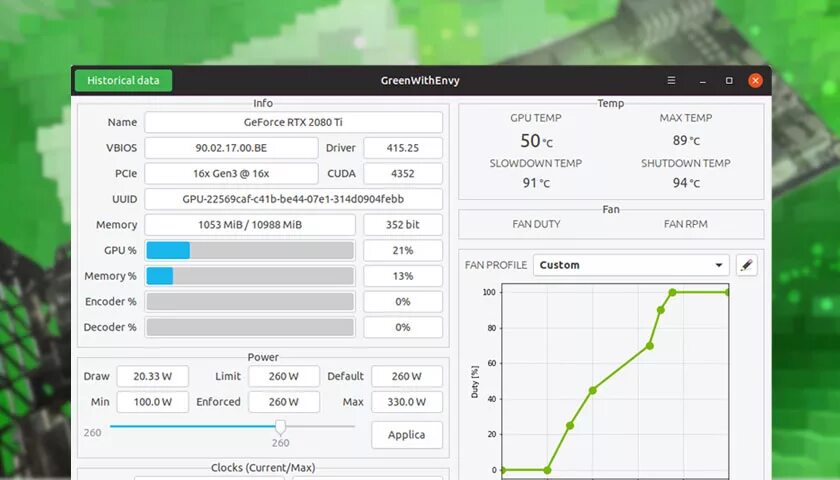840x480 pixels.
Task: Click the Encoder % usage bar
Action: tap(250, 302)
